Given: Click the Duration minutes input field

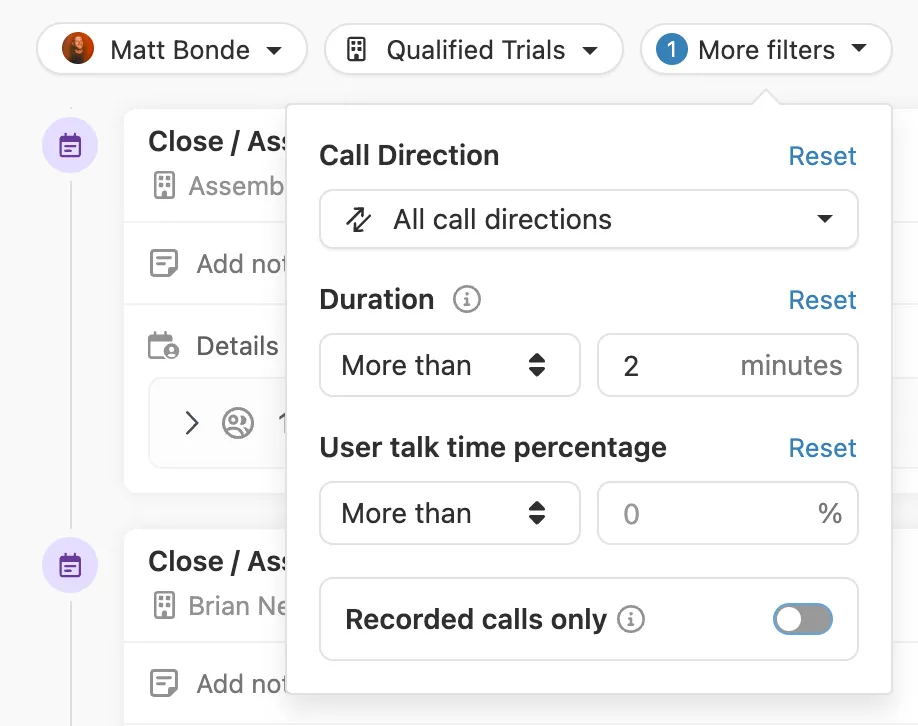Looking at the screenshot, I should point(728,365).
